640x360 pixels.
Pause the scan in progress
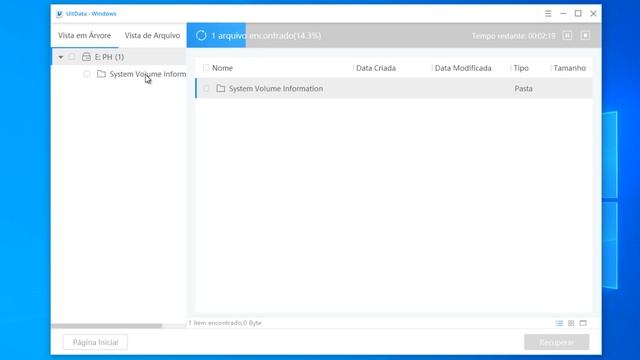(x=567, y=36)
